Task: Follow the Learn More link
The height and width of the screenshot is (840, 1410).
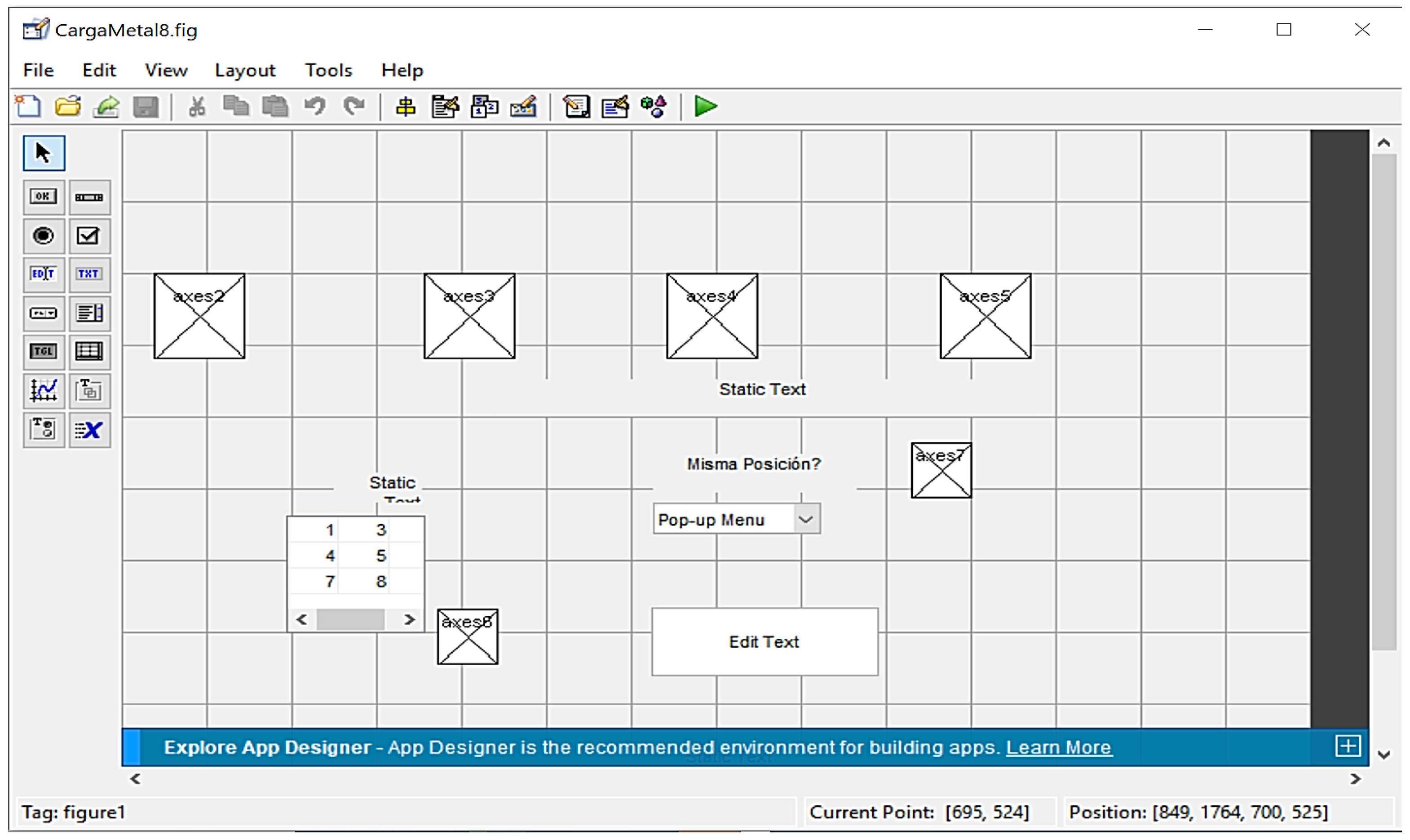Action: pos(1058,748)
